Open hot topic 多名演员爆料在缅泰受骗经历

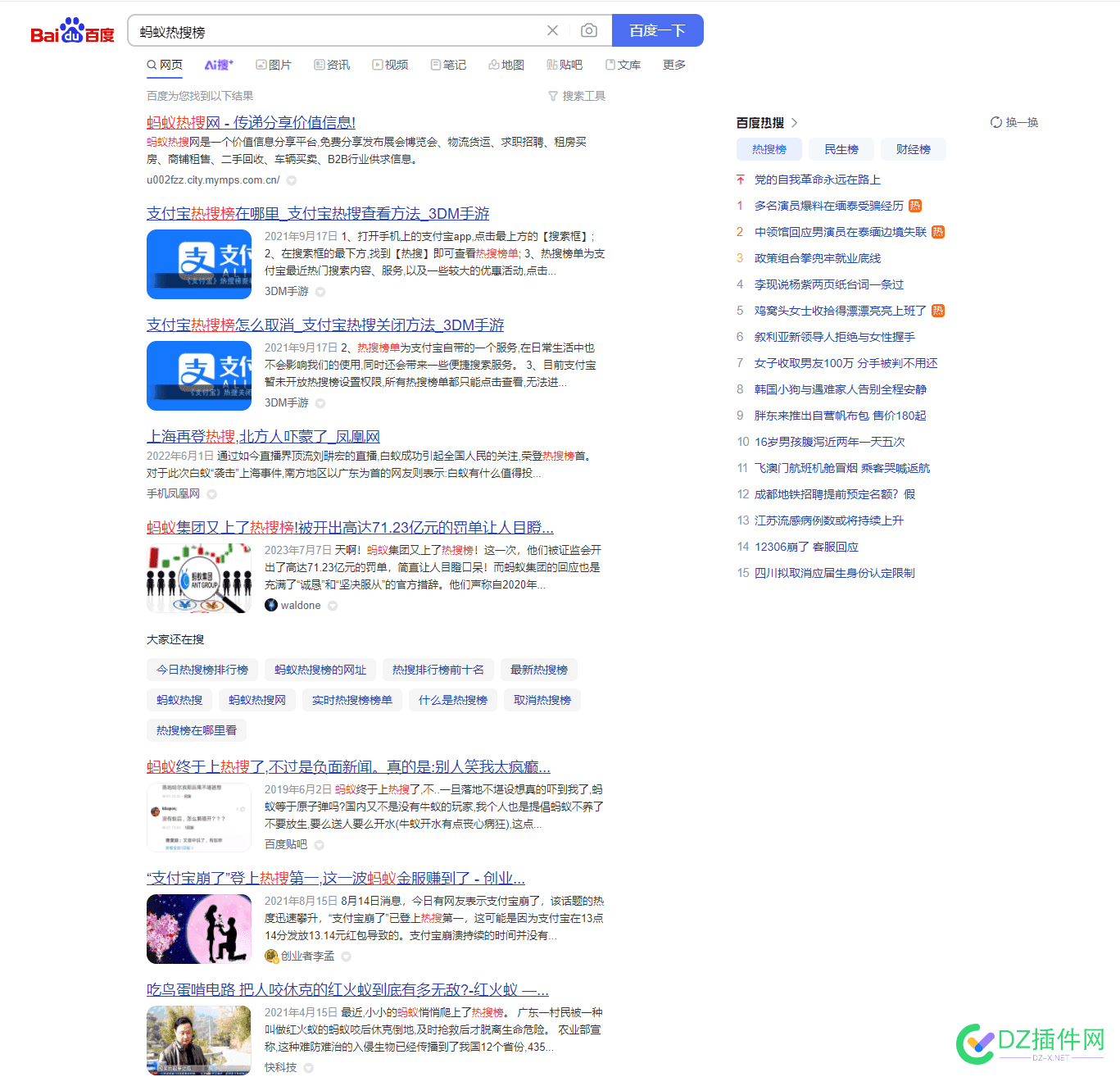tap(829, 206)
